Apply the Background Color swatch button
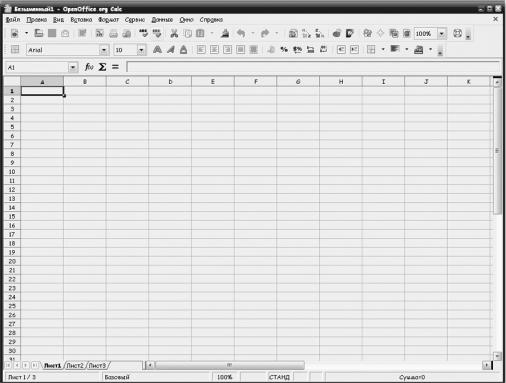Viewport: 506px width, 383px height. (x=395, y=50)
